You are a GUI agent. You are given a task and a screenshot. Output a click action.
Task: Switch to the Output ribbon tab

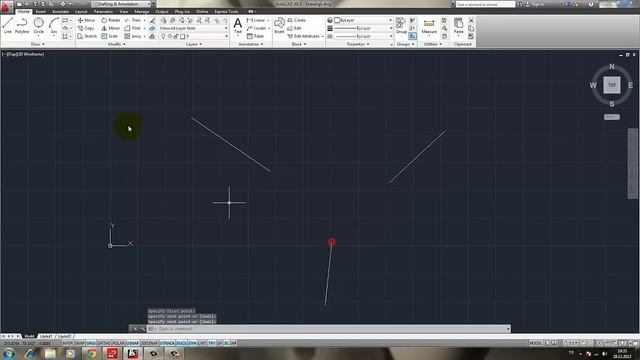pos(162,11)
